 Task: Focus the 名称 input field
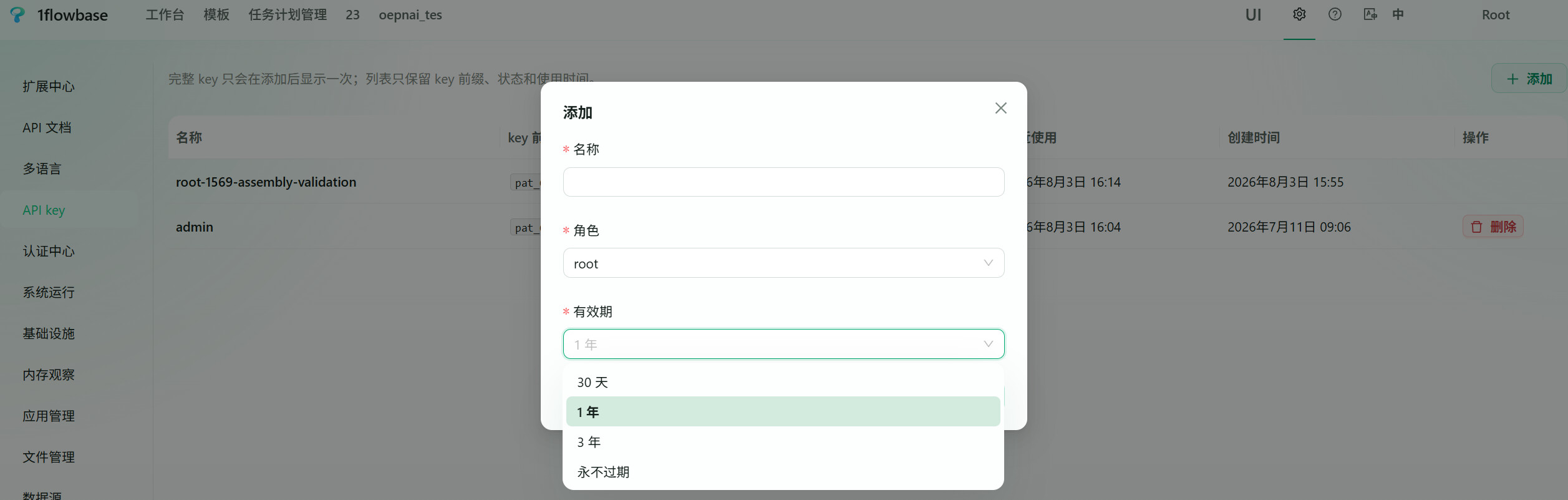point(783,182)
